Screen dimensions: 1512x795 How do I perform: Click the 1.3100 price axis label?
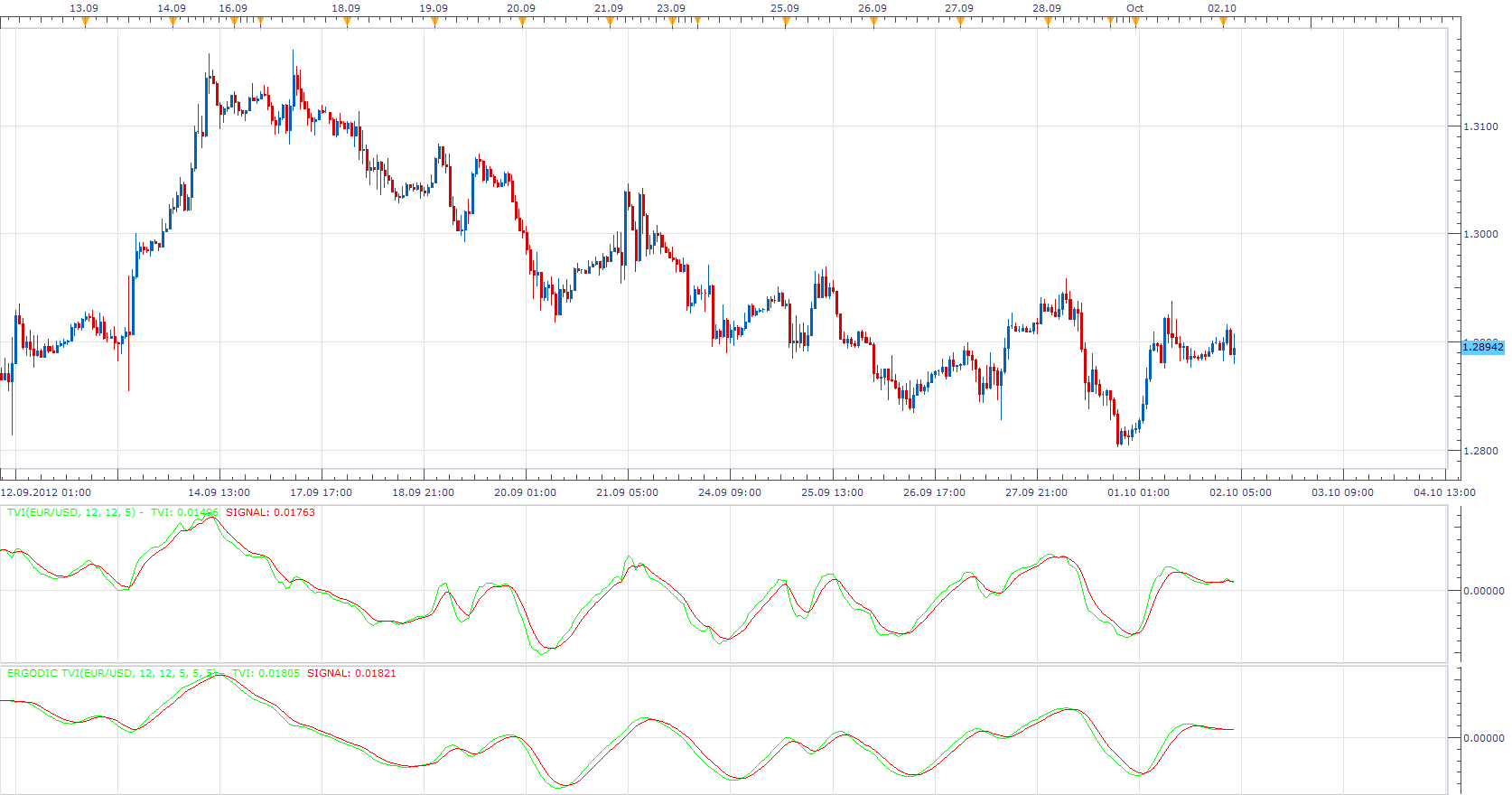[1480, 126]
